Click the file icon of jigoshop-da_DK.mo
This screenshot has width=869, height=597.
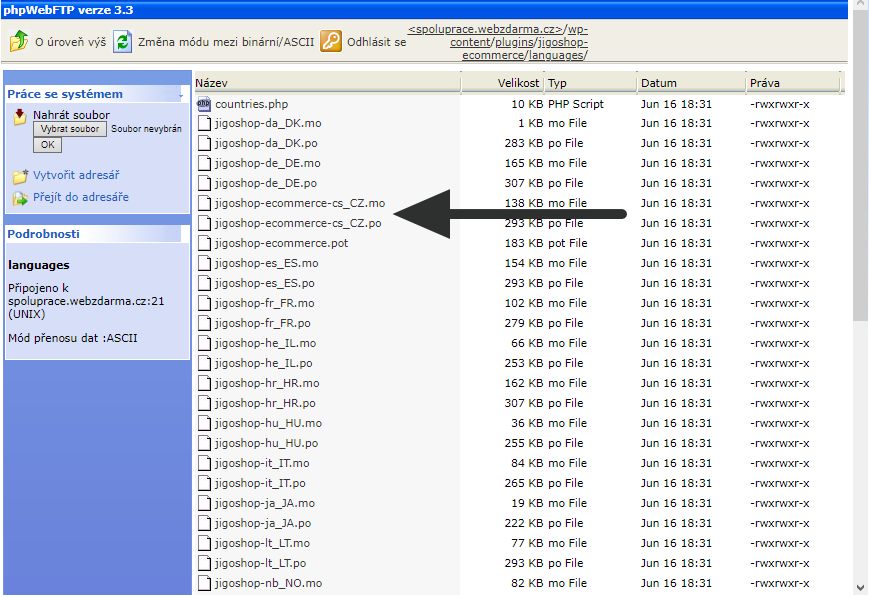205,123
